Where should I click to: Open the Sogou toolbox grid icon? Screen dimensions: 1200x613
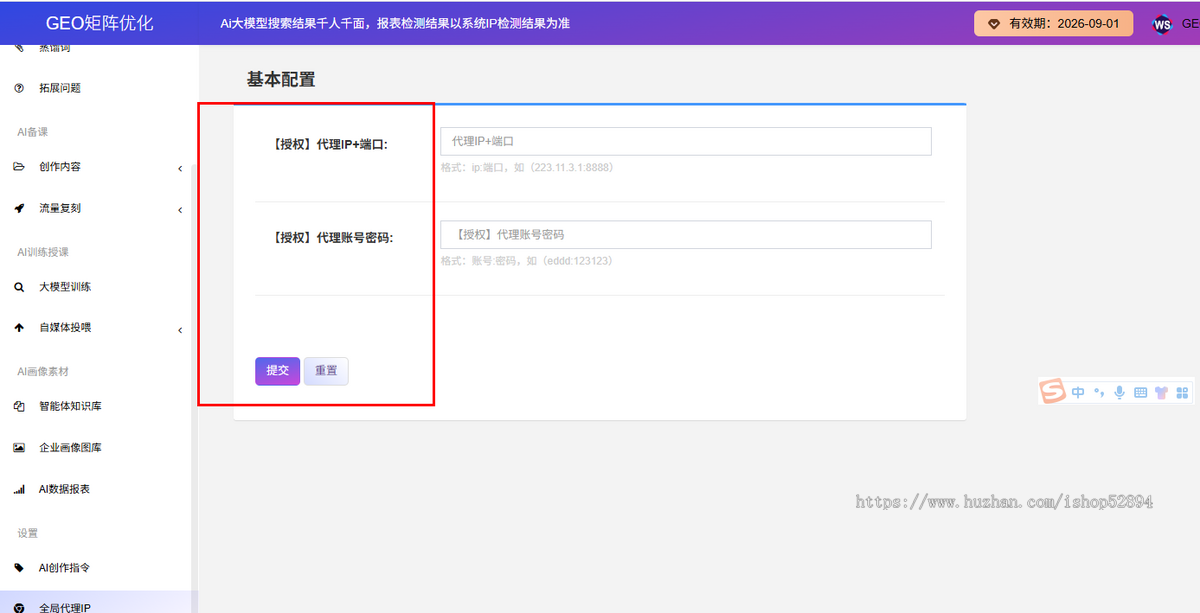point(1182,393)
